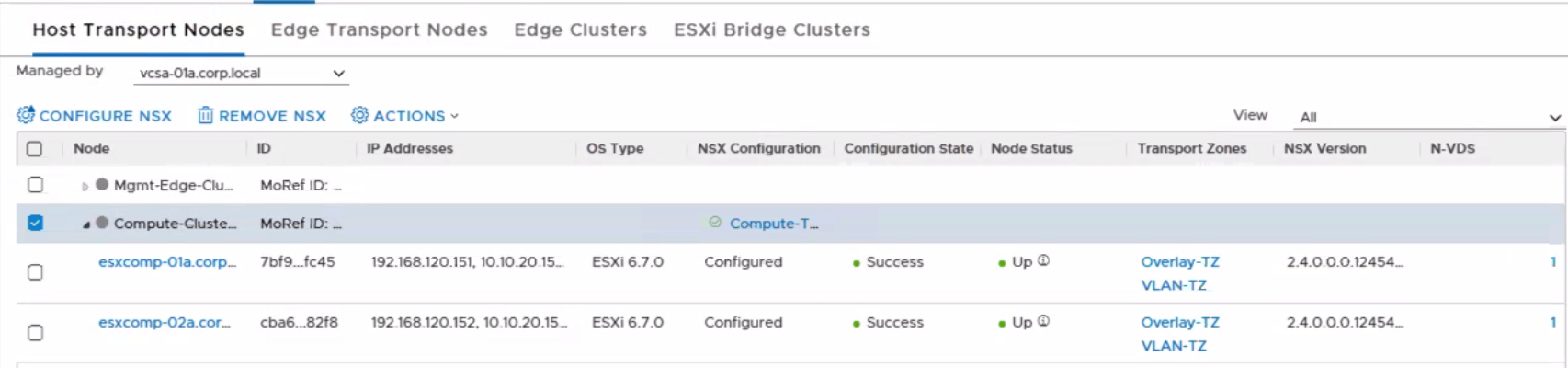Expand the Mgmt-Edge-Cluster tree row

[x=85, y=186]
